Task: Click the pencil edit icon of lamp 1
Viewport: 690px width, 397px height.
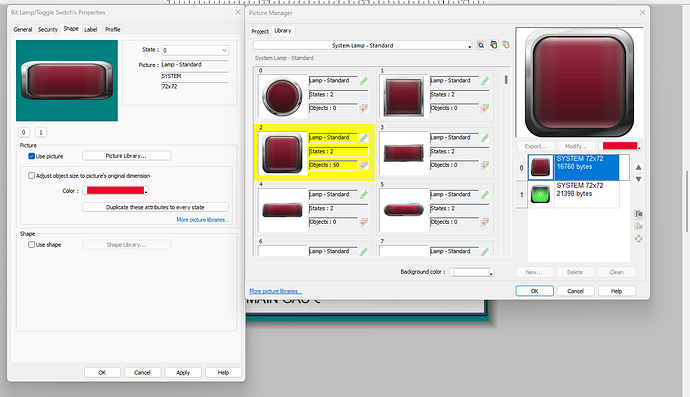Action: (x=484, y=81)
